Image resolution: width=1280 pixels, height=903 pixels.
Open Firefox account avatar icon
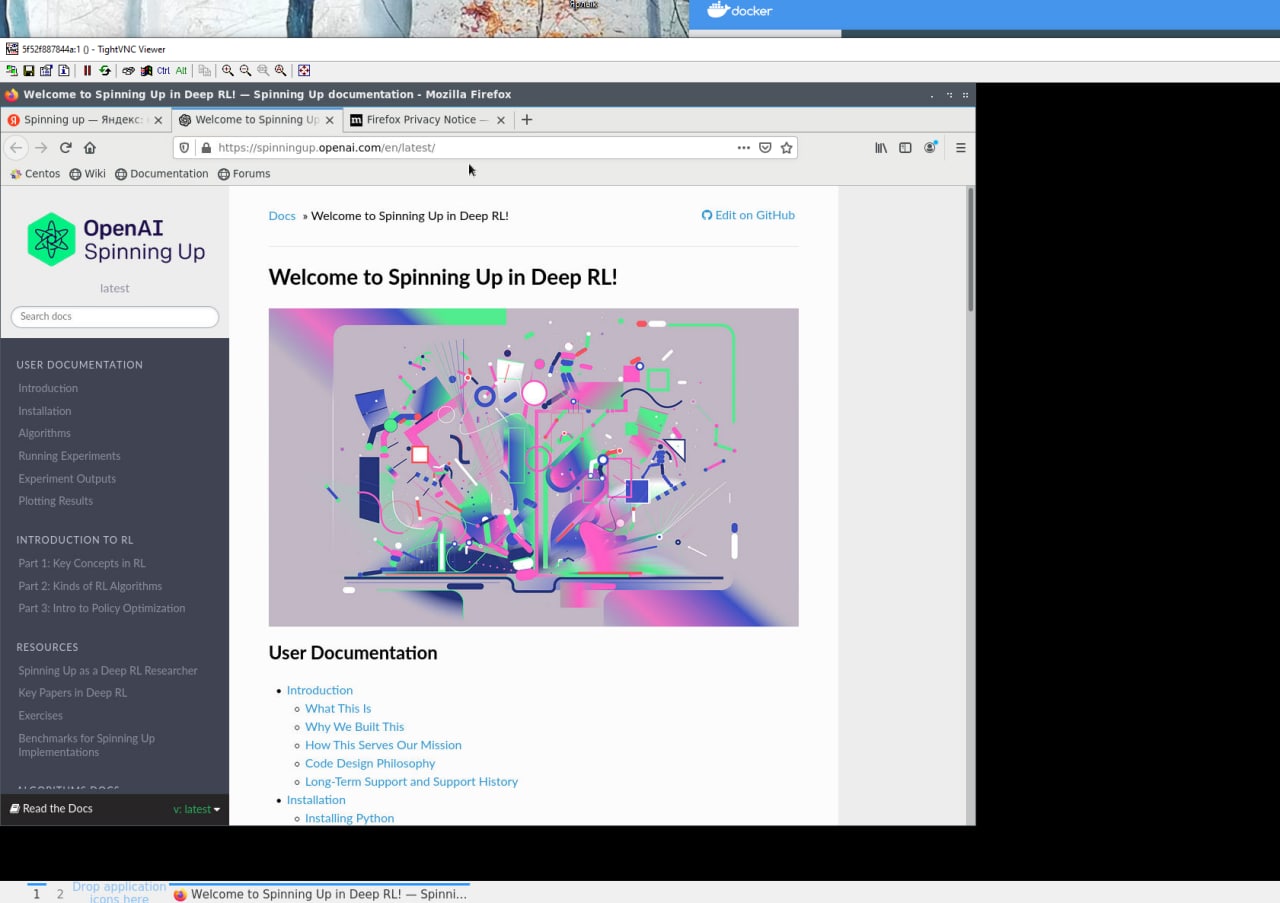[930, 147]
